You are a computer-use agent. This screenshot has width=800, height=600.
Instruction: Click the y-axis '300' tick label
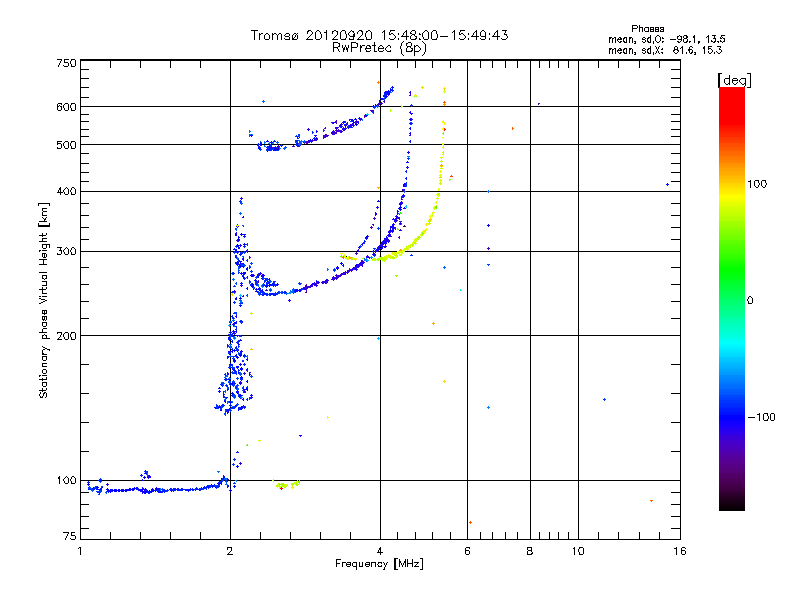coord(66,252)
